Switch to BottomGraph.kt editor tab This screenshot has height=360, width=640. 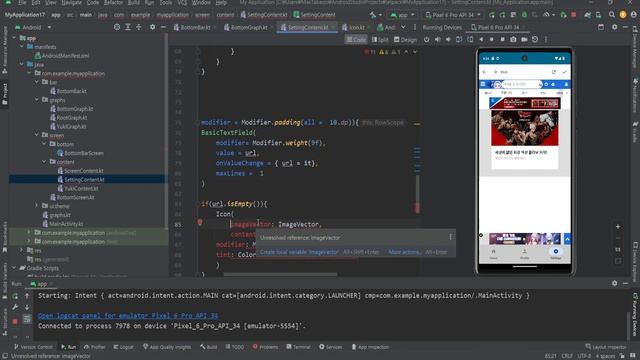point(245,27)
